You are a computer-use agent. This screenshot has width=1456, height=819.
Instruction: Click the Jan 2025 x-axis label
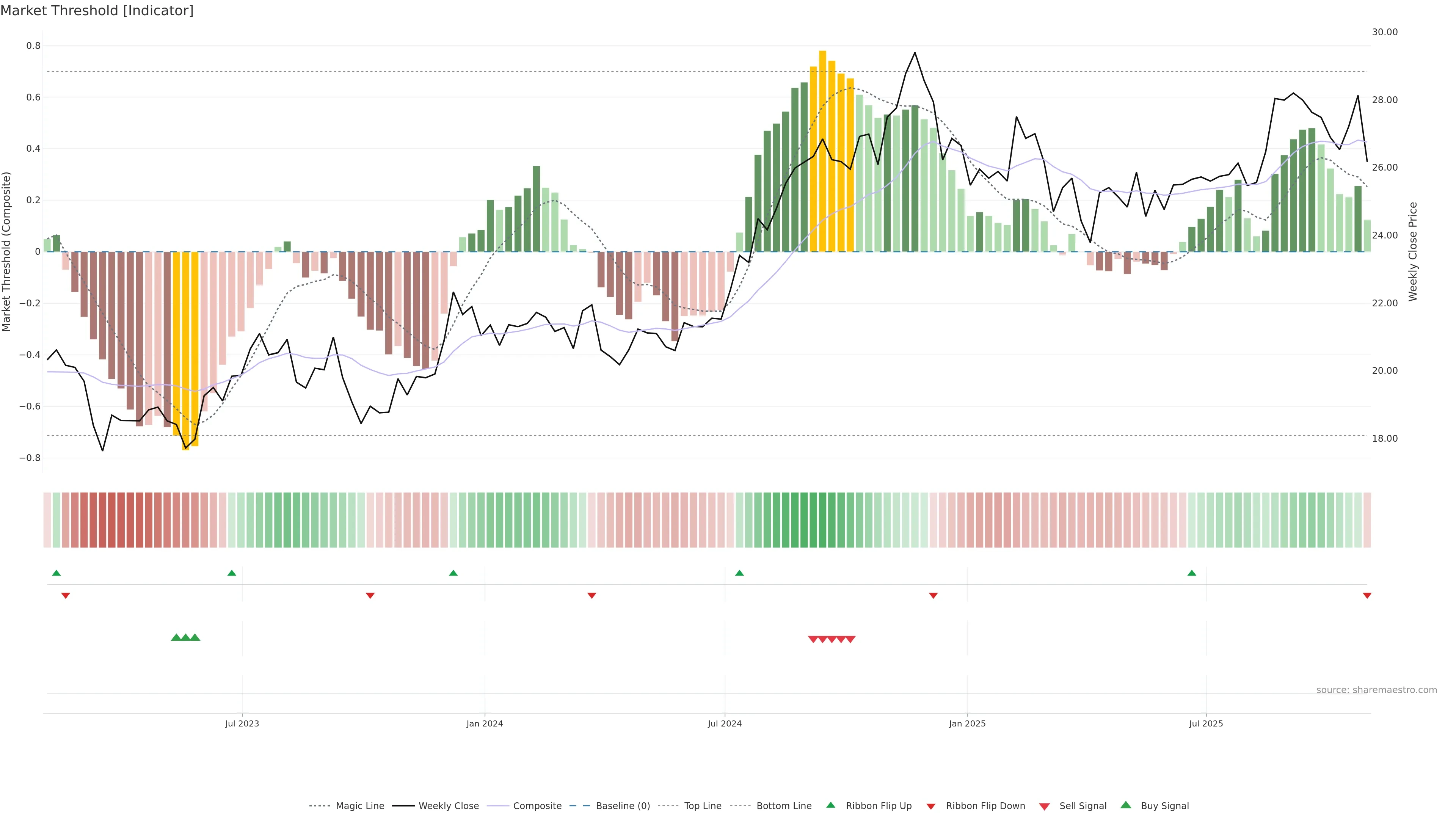[967, 723]
